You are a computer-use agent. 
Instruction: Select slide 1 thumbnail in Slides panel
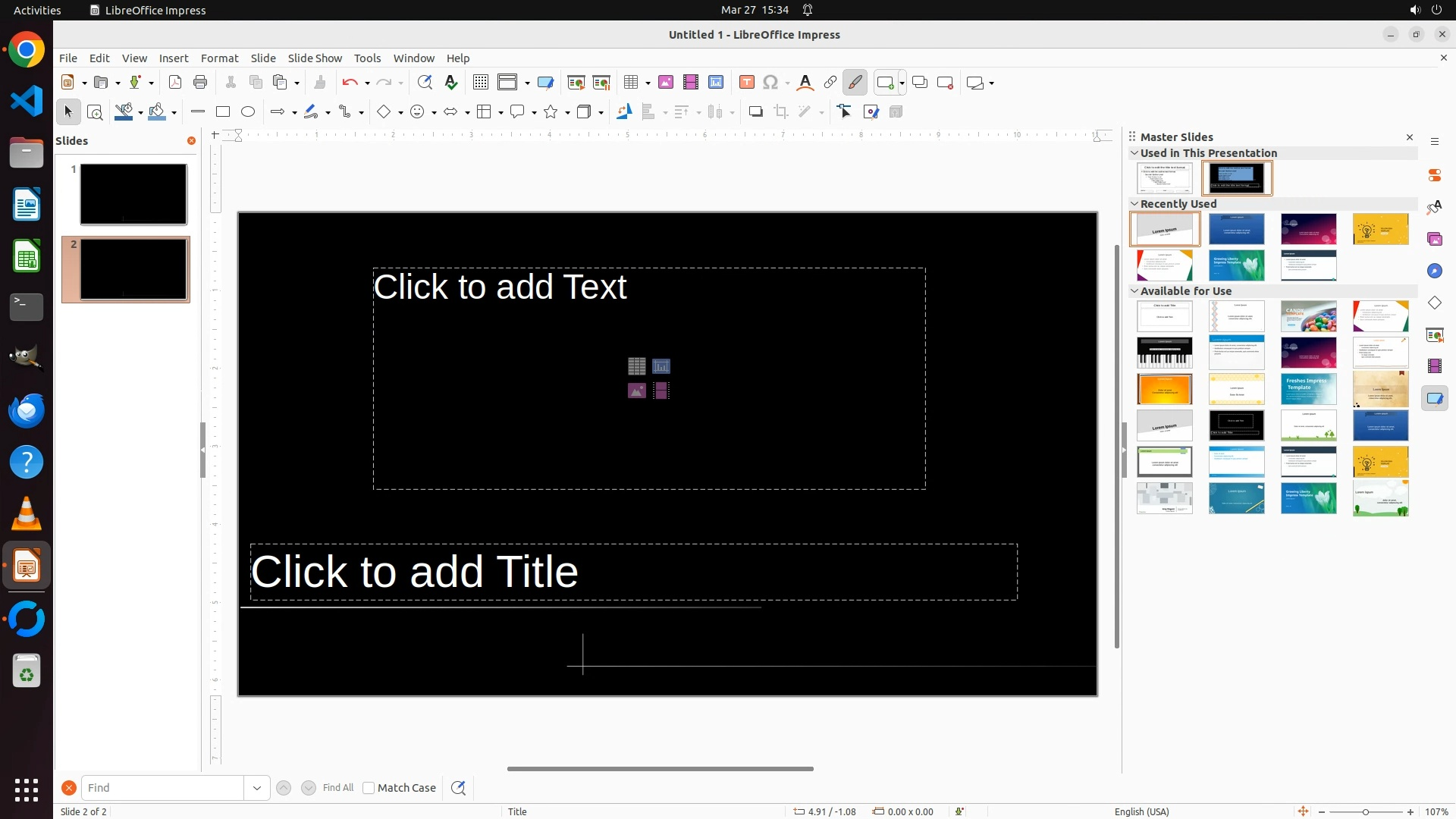(133, 194)
